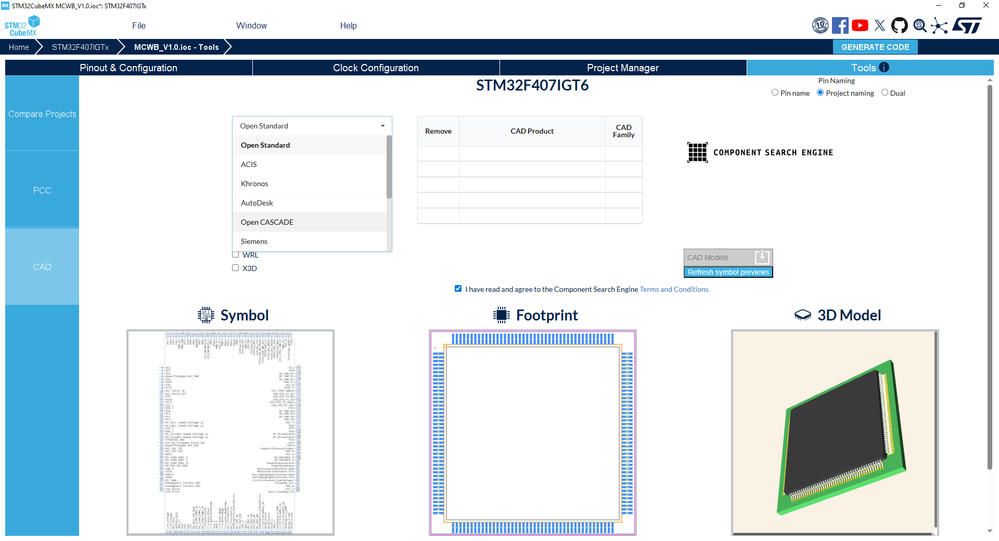Open the Facebook icon

[840, 25]
